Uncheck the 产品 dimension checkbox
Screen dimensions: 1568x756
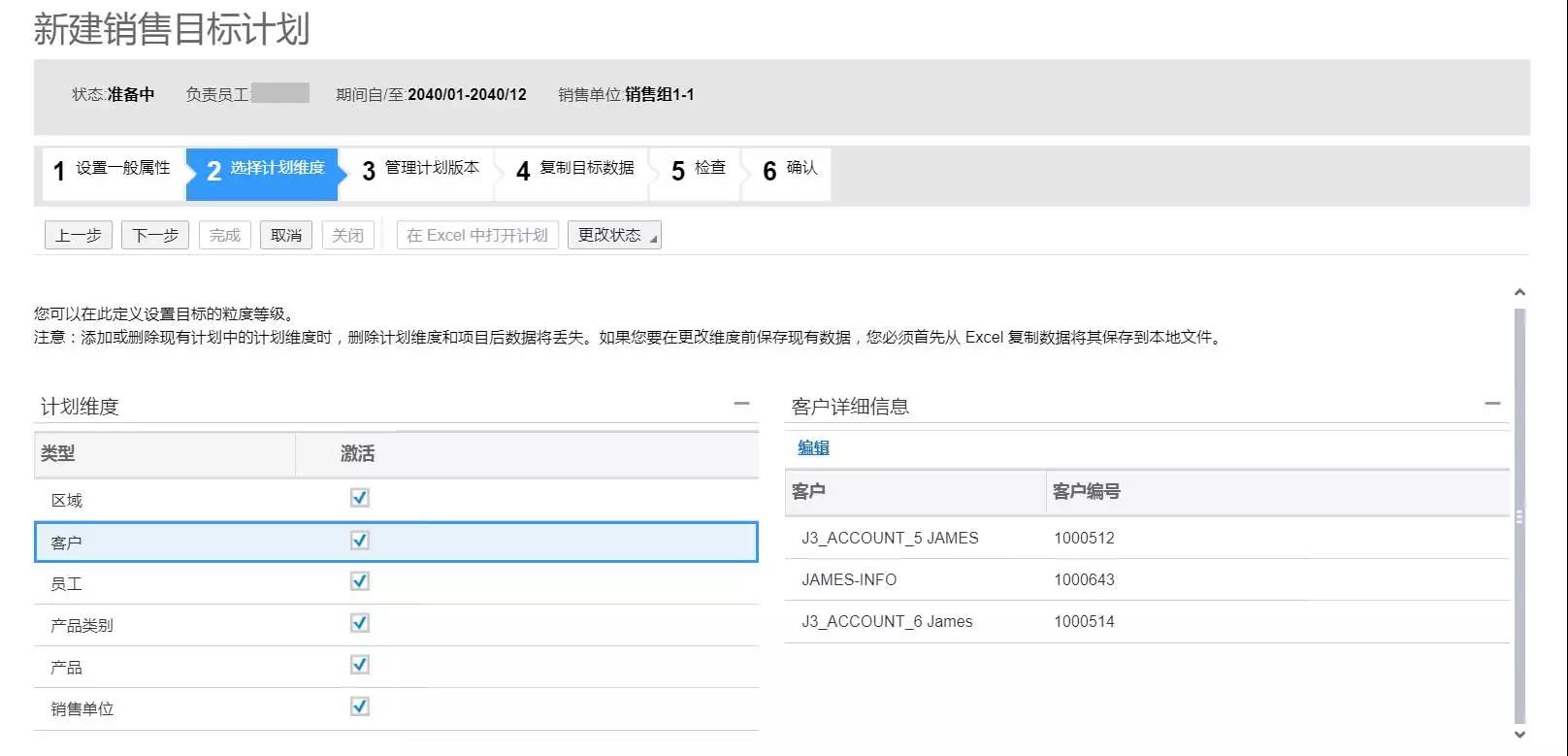(359, 665)
